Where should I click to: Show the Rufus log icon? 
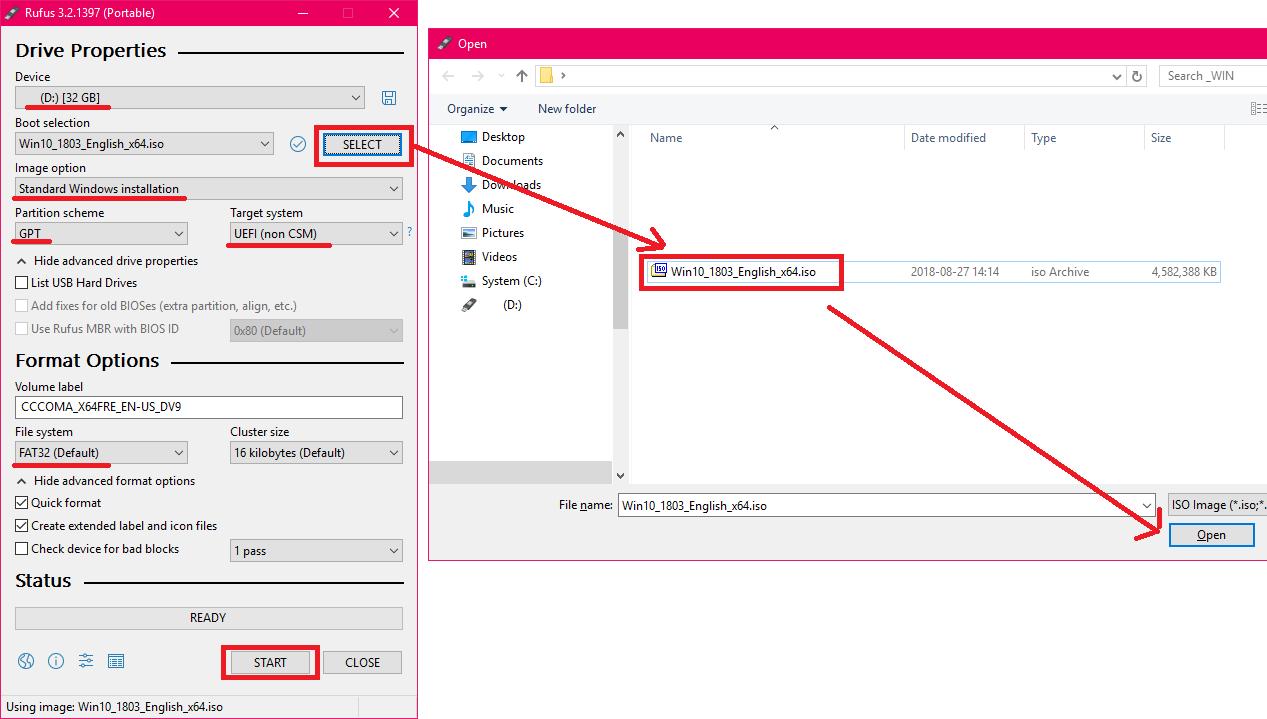pos(116,661)
